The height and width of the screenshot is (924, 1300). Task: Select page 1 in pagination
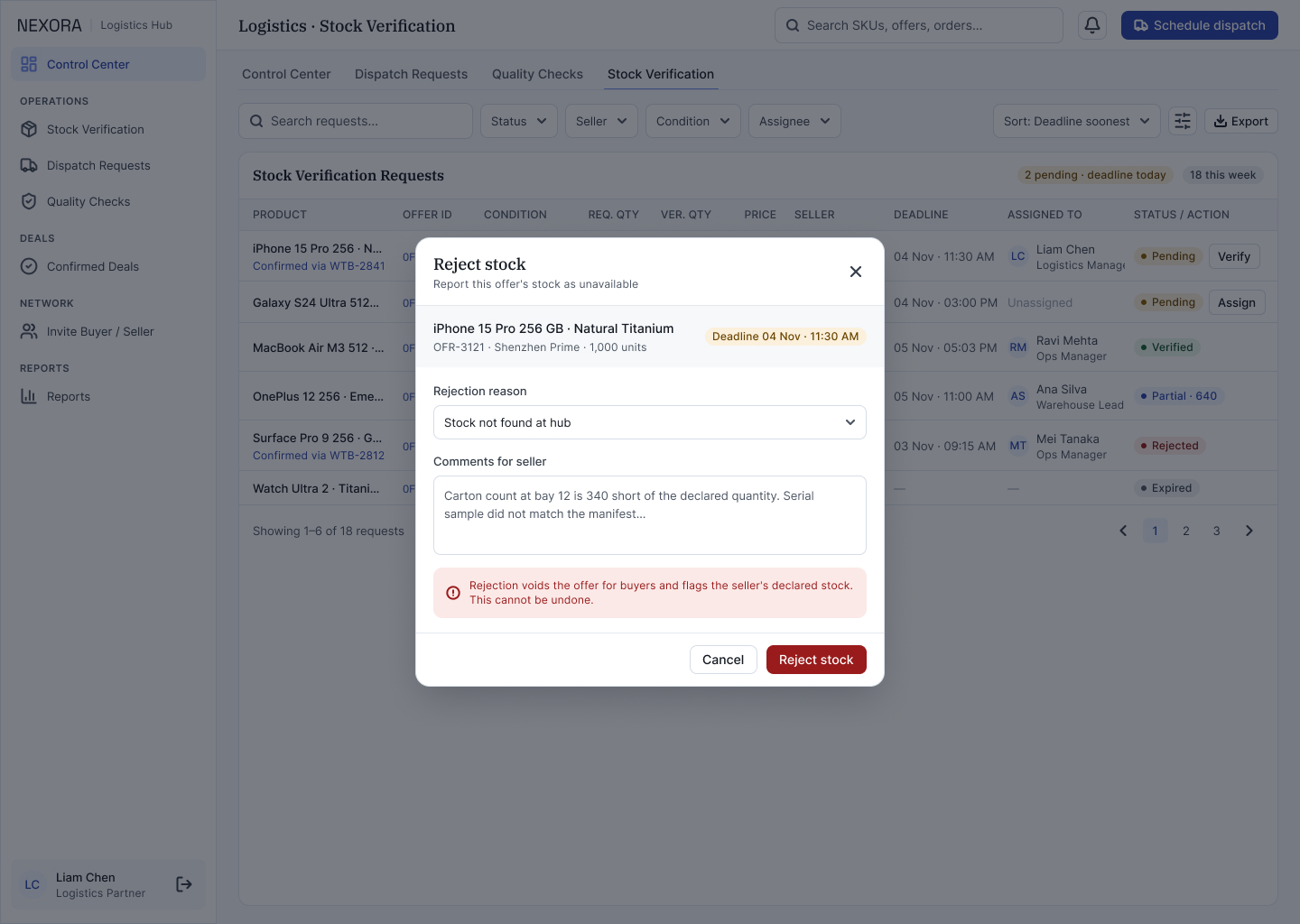1156,531
